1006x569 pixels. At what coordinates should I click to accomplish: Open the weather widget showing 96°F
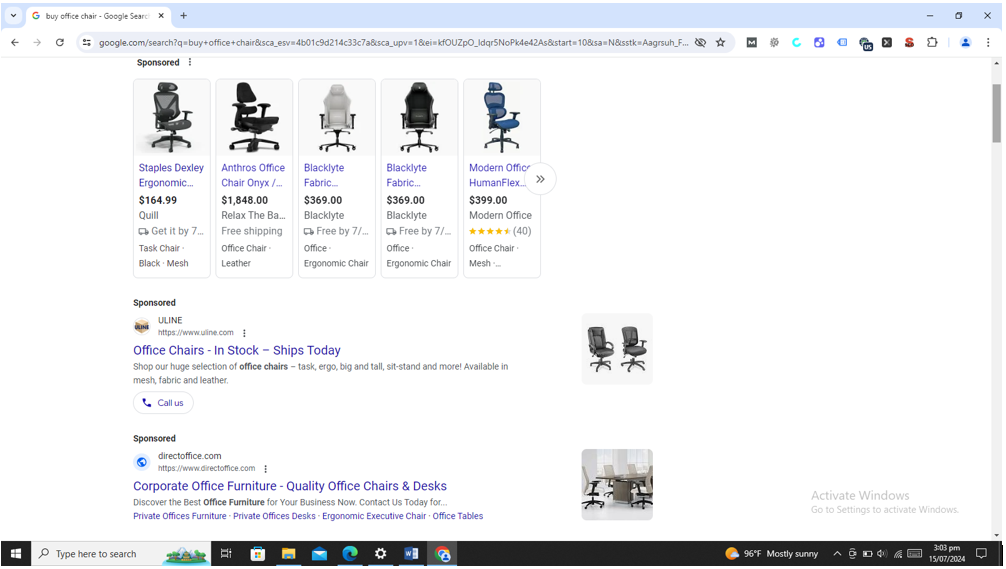coord(772,554)
